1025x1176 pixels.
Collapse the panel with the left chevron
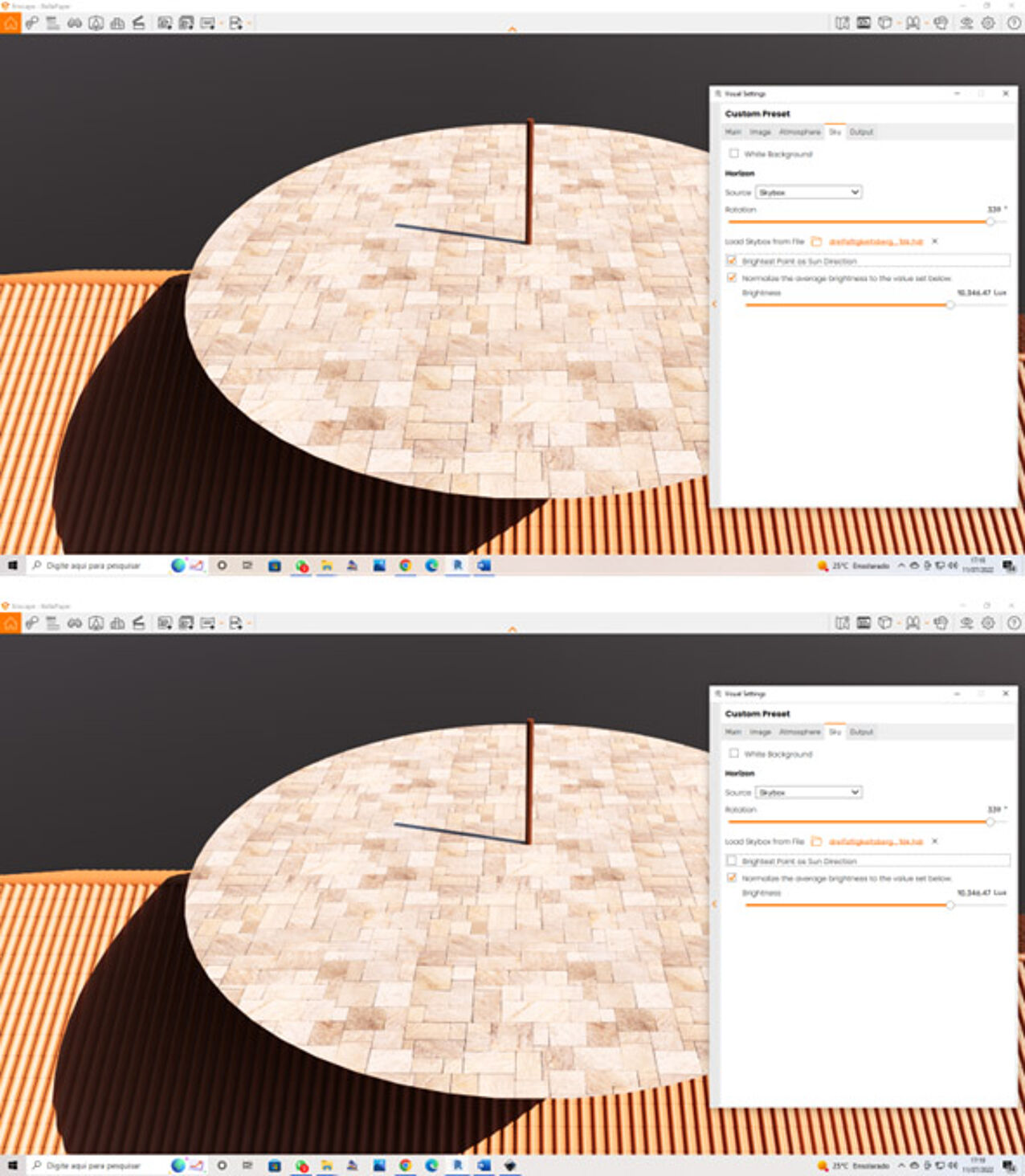715,305
